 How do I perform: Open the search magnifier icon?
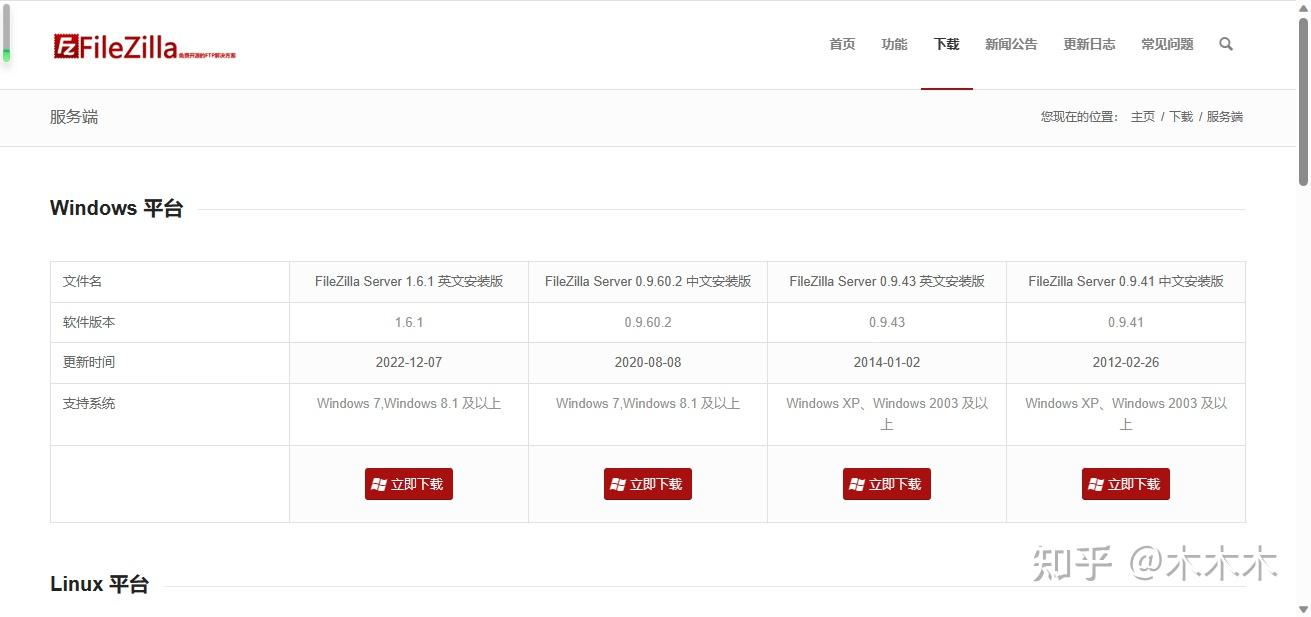click(1226, 44)
